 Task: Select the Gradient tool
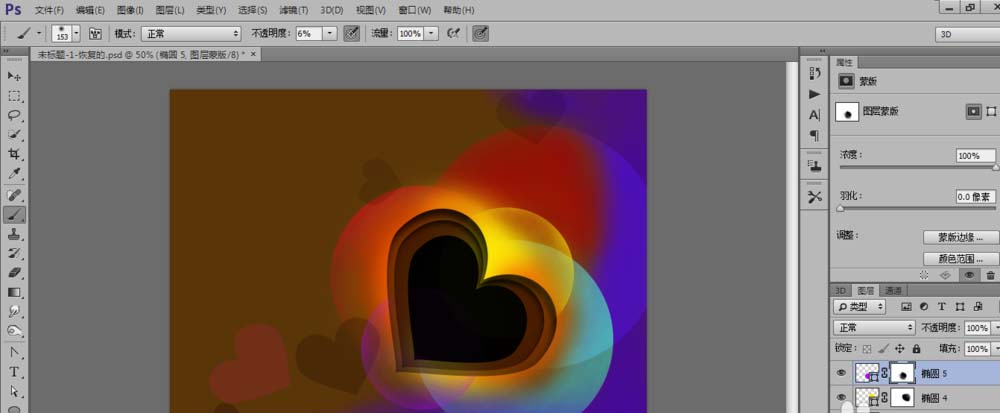point(15,292)
